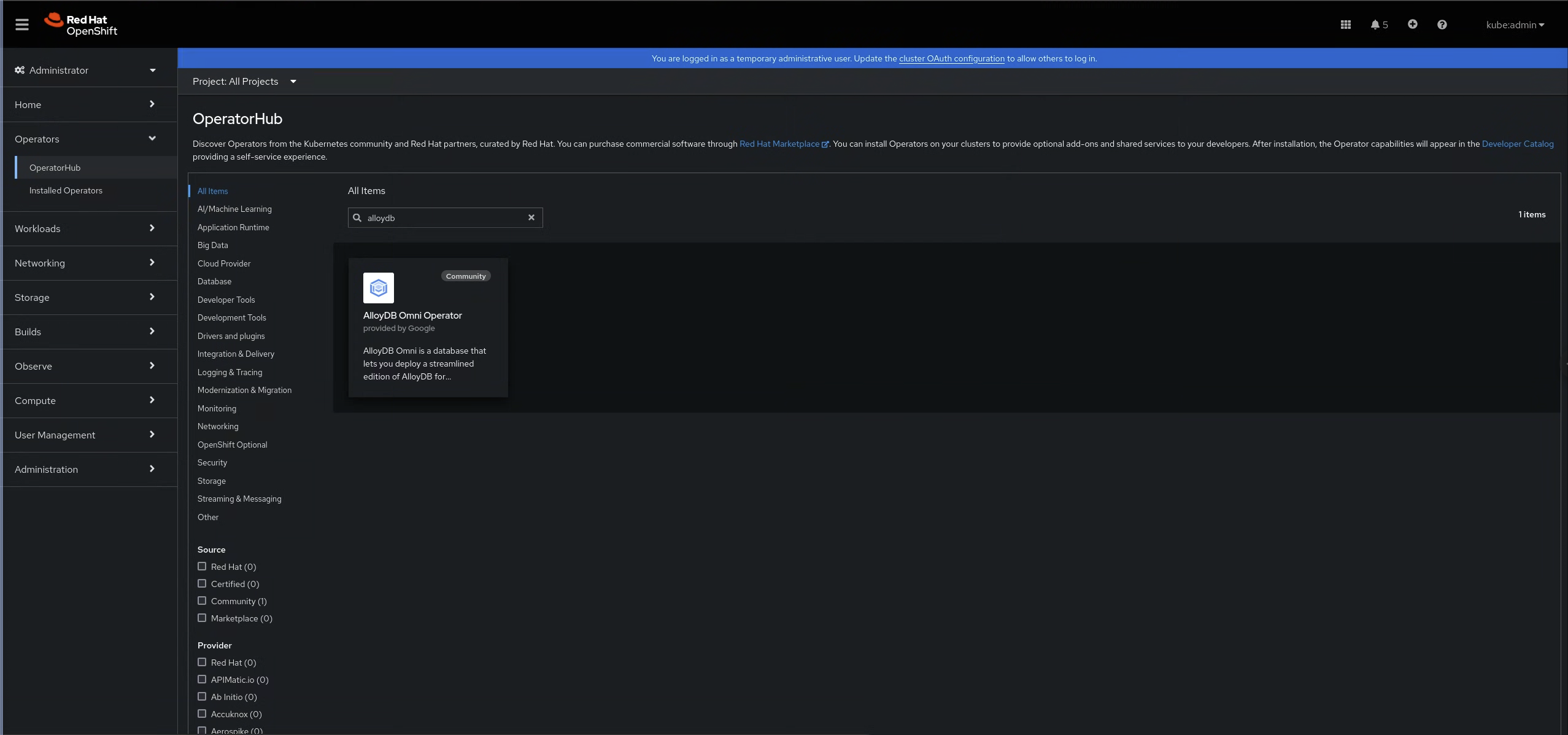Click the Red Hat OpenShift logo
This screenshot has width=1568, height=735.
(x=80, y=25)
